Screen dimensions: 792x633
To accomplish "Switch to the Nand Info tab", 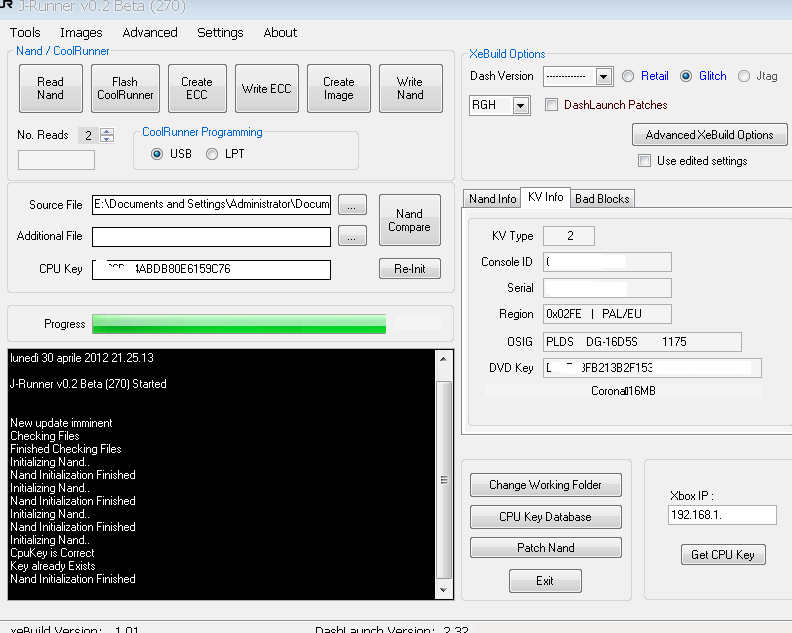I will point(492,199).
